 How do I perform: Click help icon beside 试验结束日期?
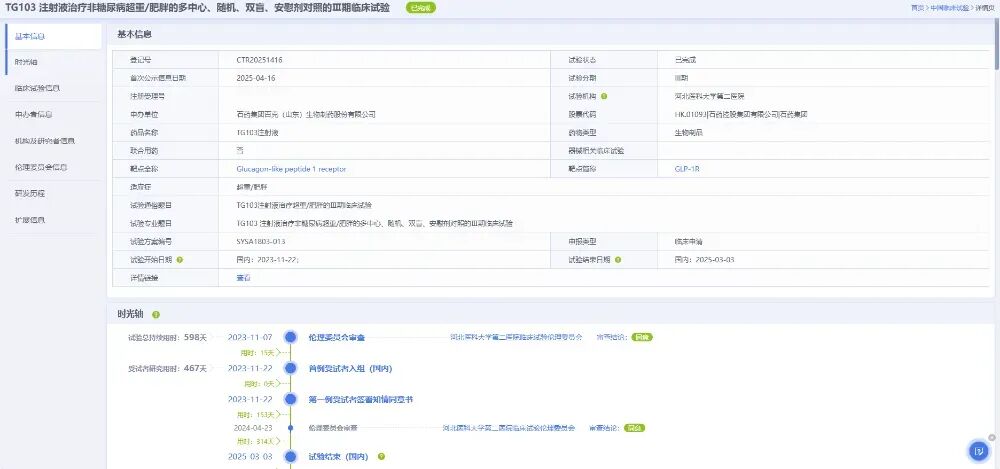coord(618,259)
